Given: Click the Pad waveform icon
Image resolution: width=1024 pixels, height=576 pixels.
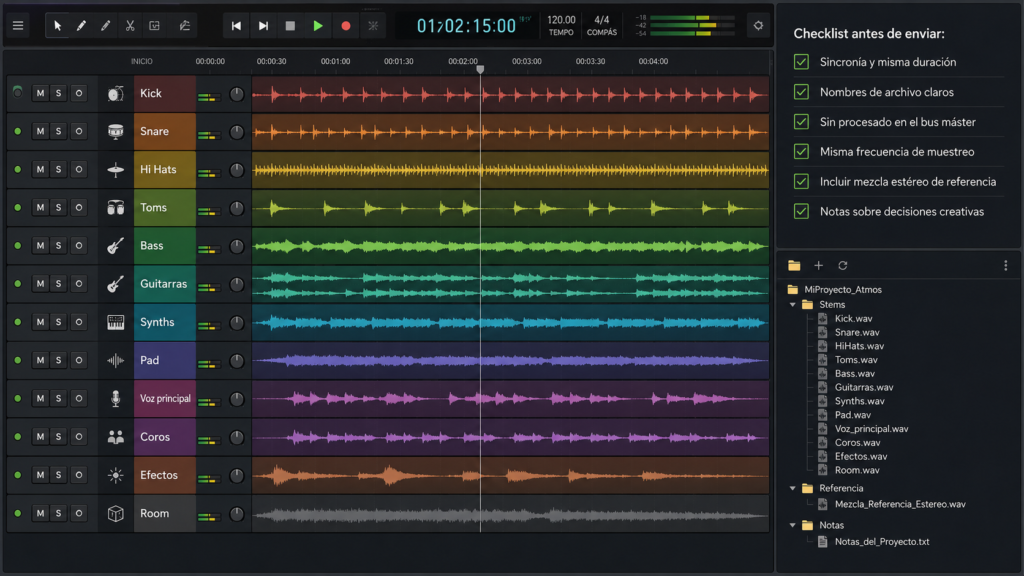Looking at the screenshot, I should [x=116, y=360].
